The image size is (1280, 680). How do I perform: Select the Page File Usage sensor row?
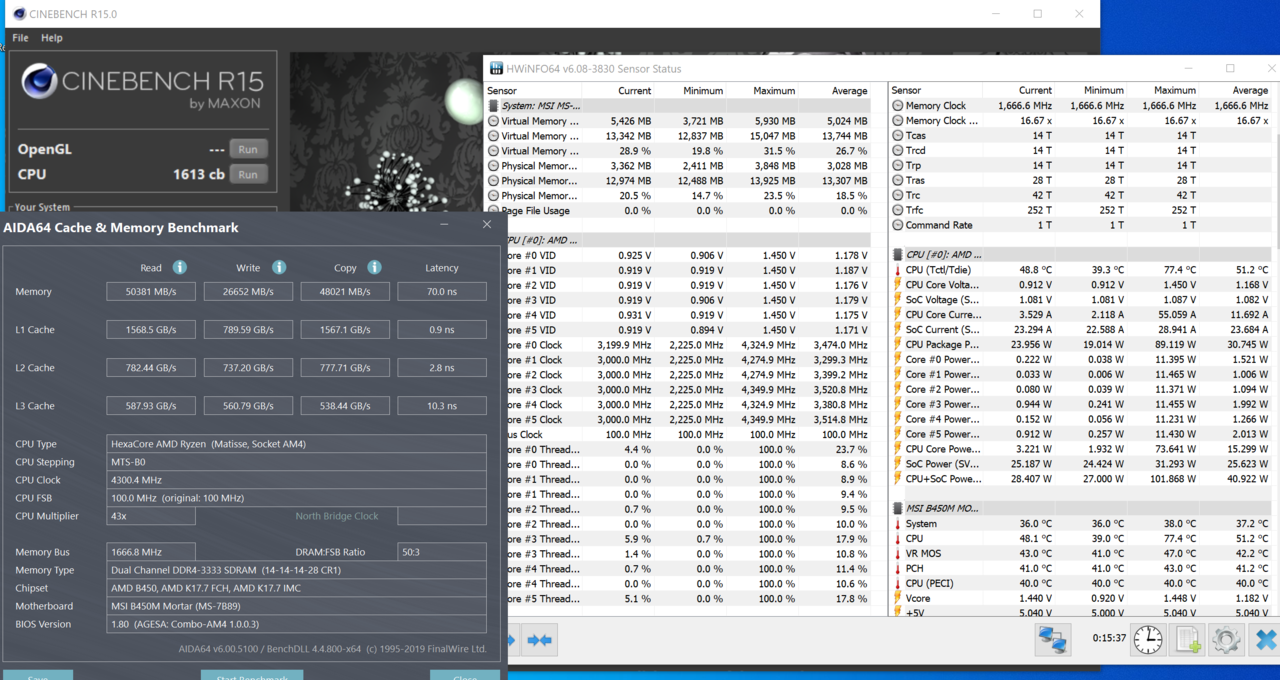coord(678,211)
